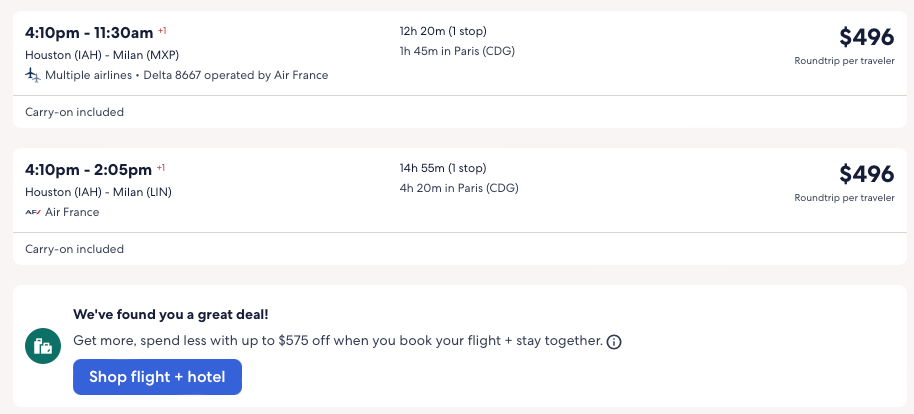Select the 4:10pm - 11:30am flight

88,32
